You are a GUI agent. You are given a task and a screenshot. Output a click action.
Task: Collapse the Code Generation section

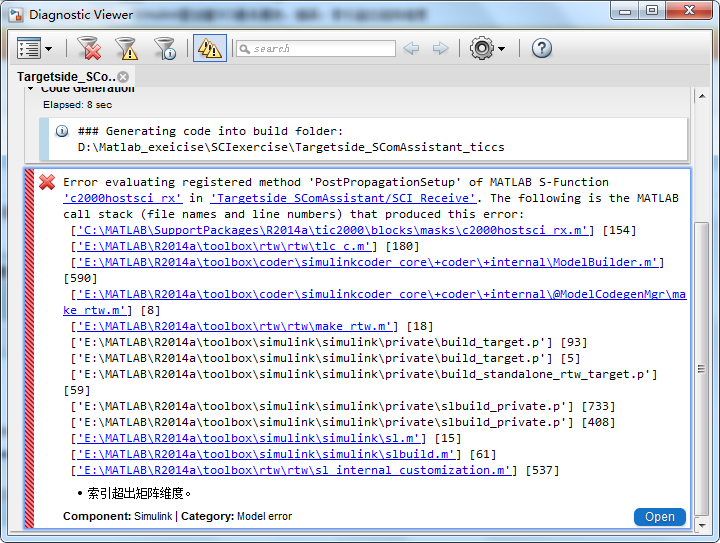tap(31, 88)
